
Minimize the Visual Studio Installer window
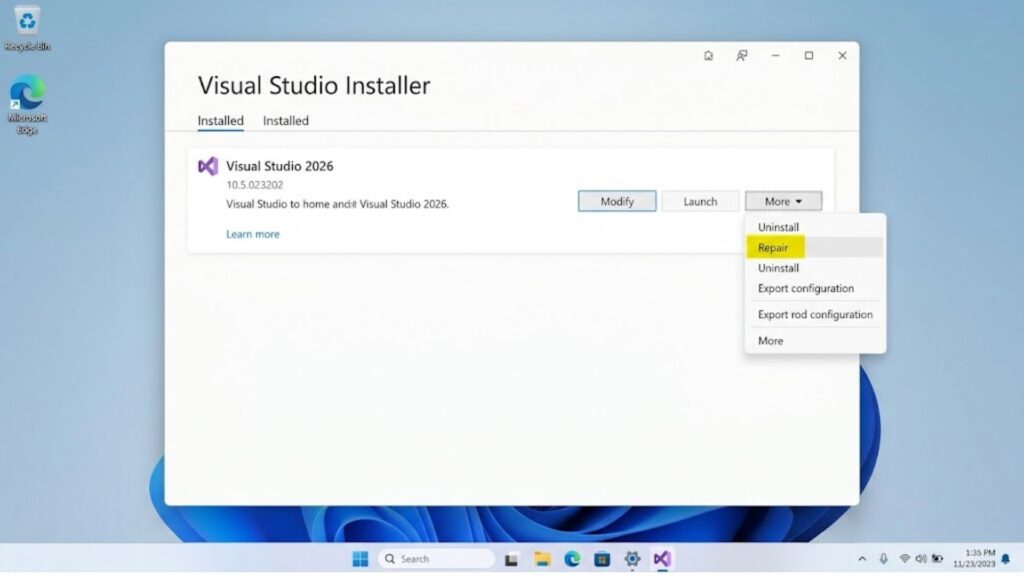(x=775, y=56)
